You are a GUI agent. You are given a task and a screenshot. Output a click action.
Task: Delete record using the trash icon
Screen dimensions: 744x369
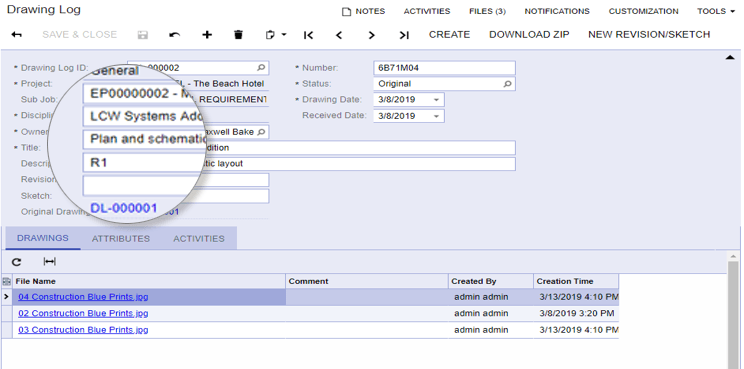coord(238,35)
